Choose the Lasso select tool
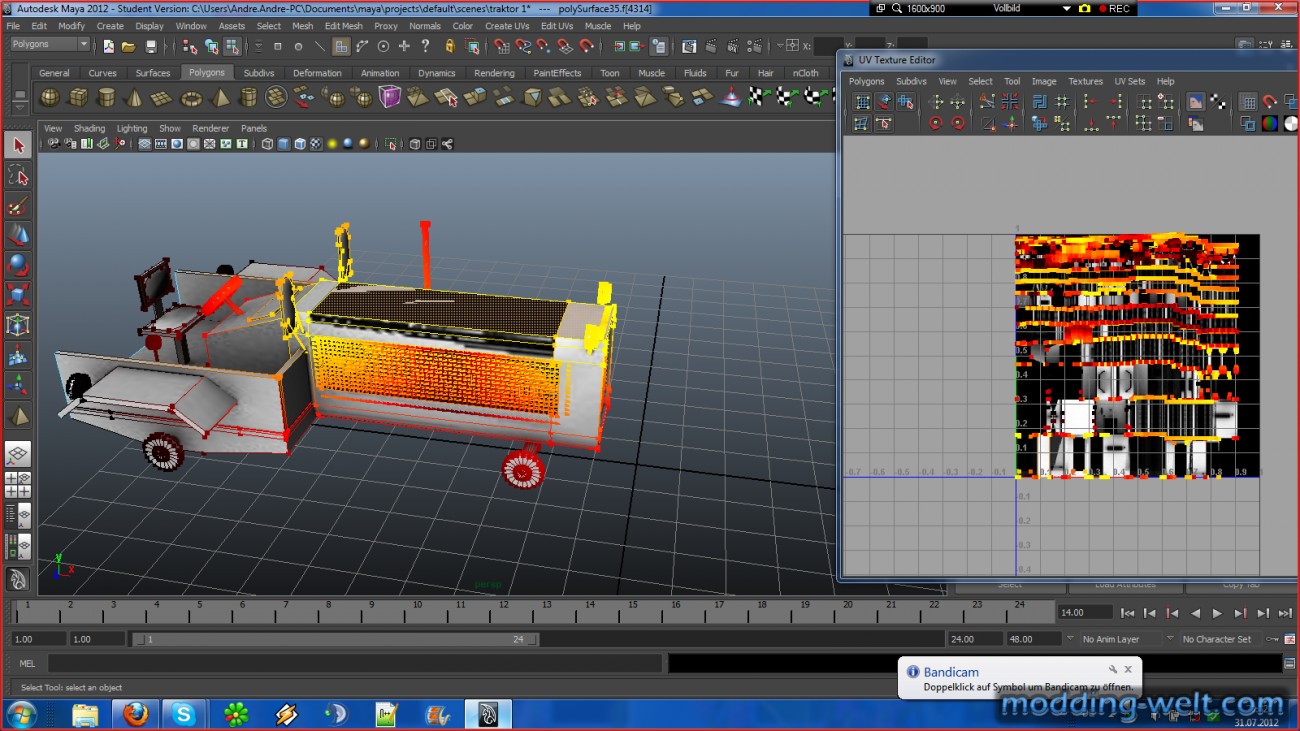Viewport: 1300px width, 731px height. [x=18, y=176]
